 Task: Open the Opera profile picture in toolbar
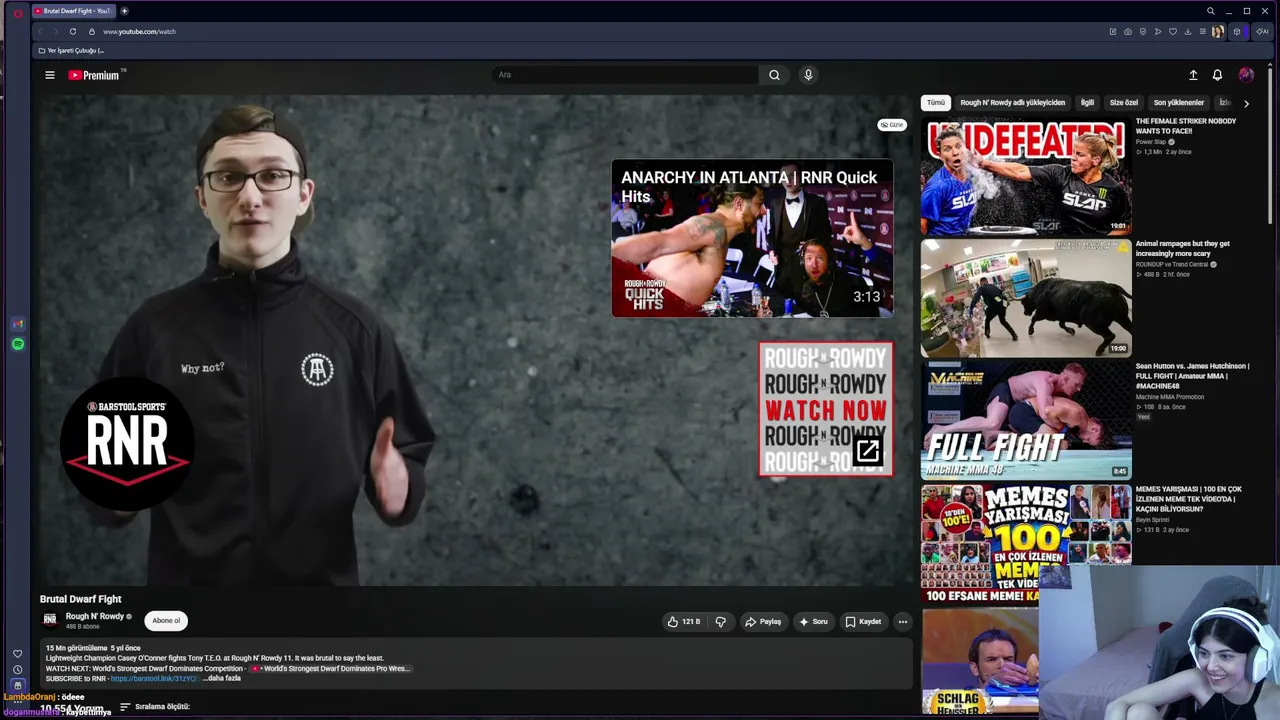[x=1218, y=31]
